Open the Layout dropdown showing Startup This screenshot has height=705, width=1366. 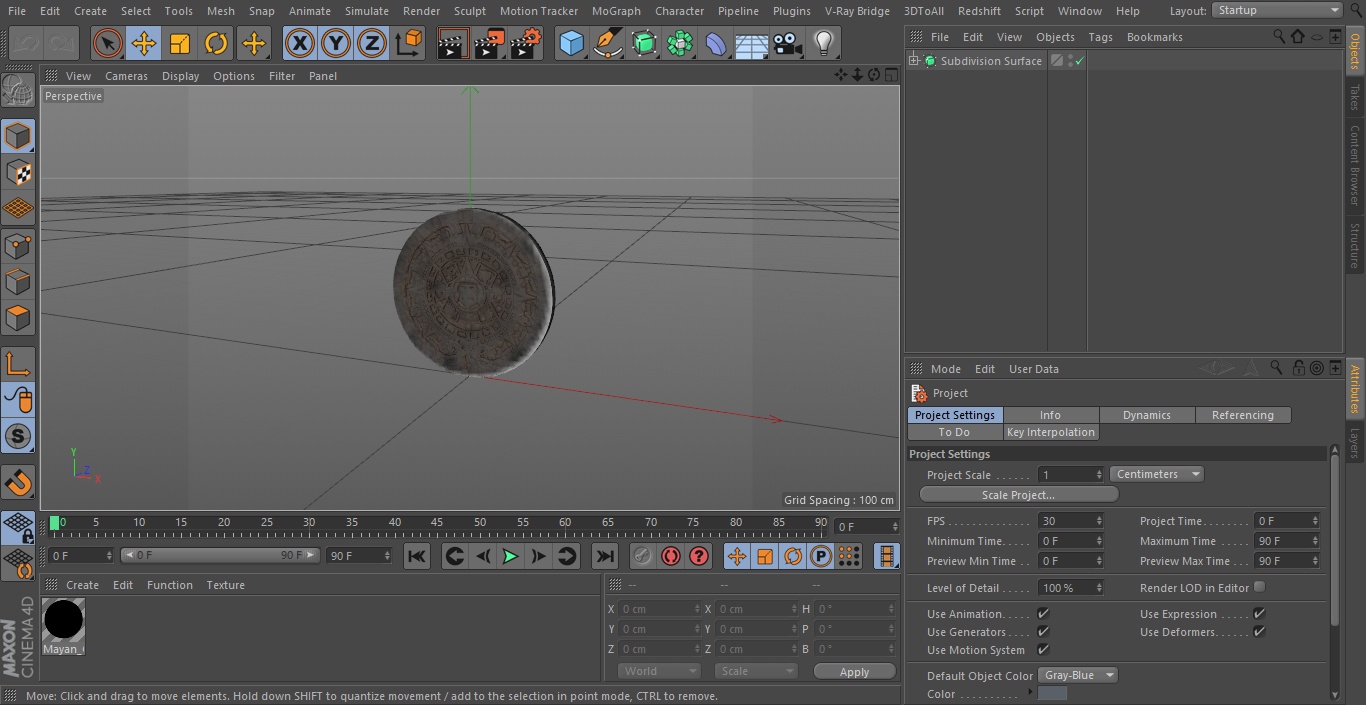coord(1278,10)
